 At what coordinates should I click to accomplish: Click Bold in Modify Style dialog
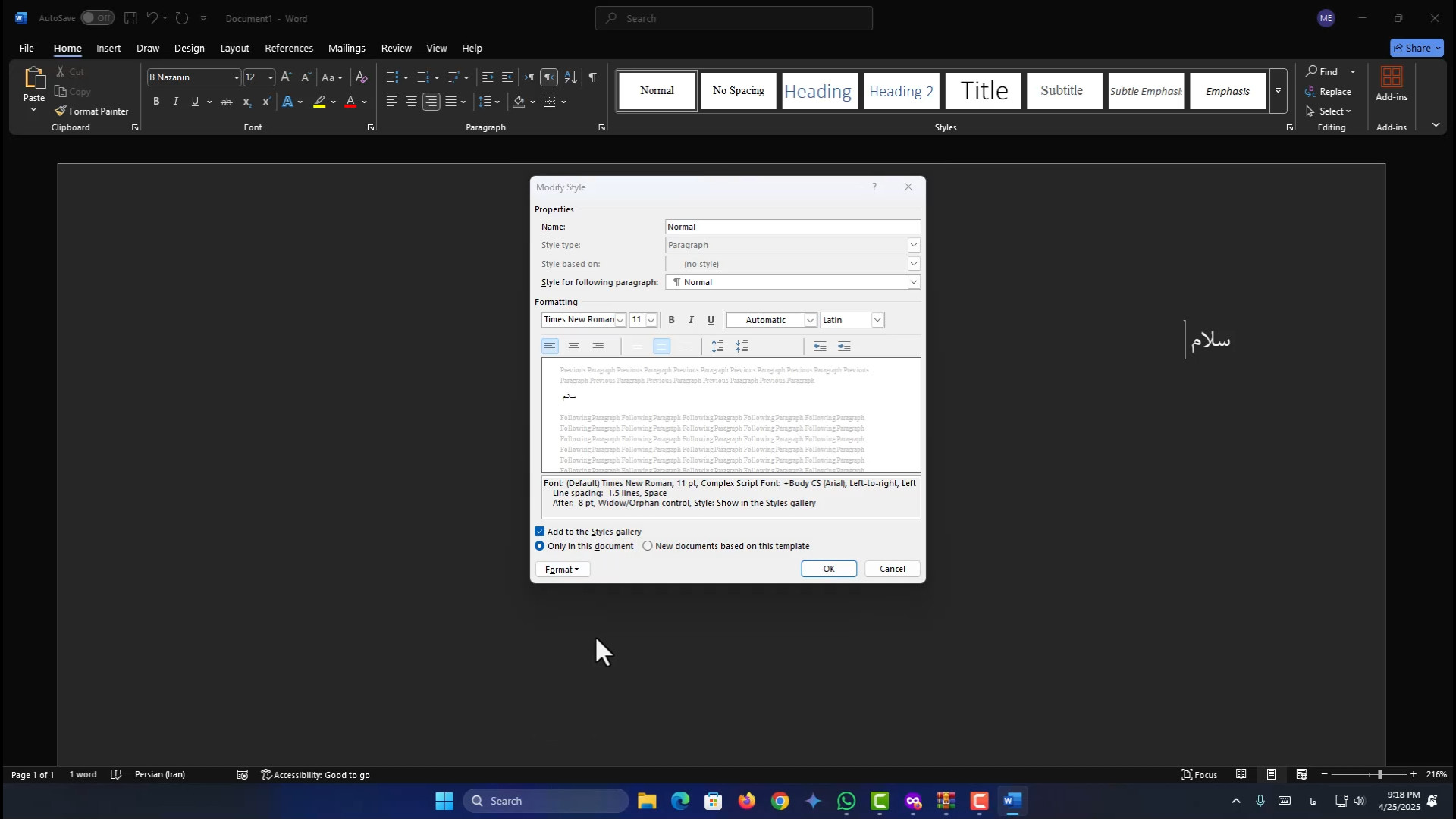click(671, 320)
